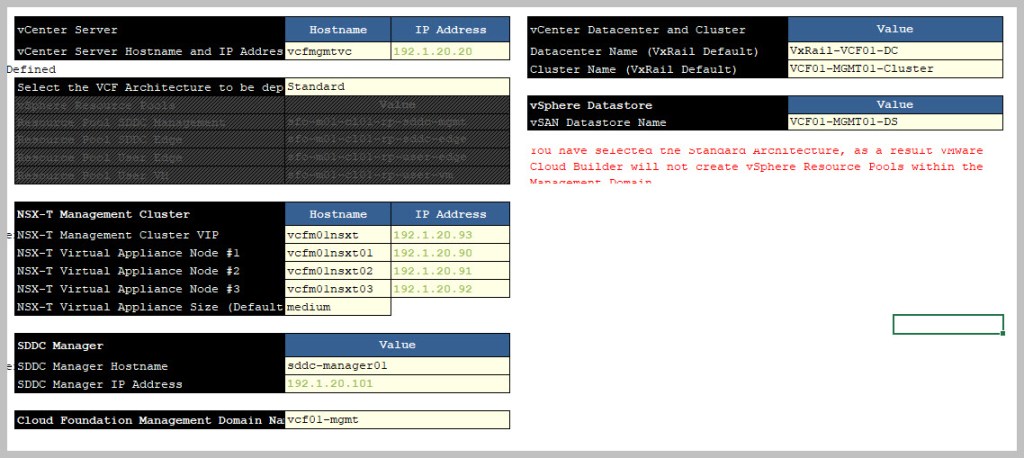1024x458 pixels.
Task: Click the Select the VCF Architecture label
Action: pos(150,87)
